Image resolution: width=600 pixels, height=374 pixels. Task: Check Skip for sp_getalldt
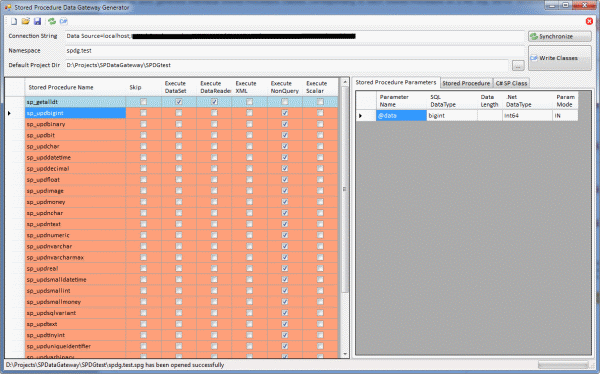143,102
